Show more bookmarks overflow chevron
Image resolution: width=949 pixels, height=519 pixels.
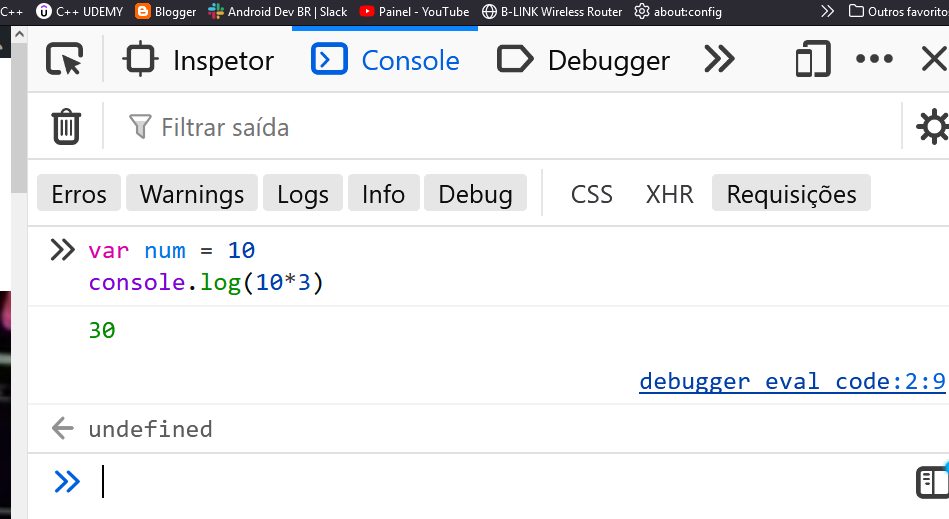pos(826,12)
